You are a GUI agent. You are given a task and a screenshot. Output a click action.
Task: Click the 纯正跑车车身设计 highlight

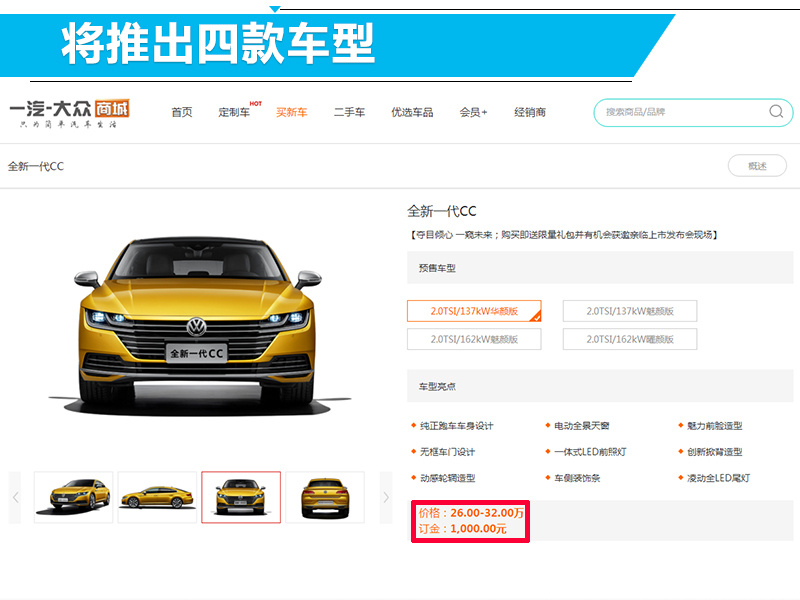point(456,426)
